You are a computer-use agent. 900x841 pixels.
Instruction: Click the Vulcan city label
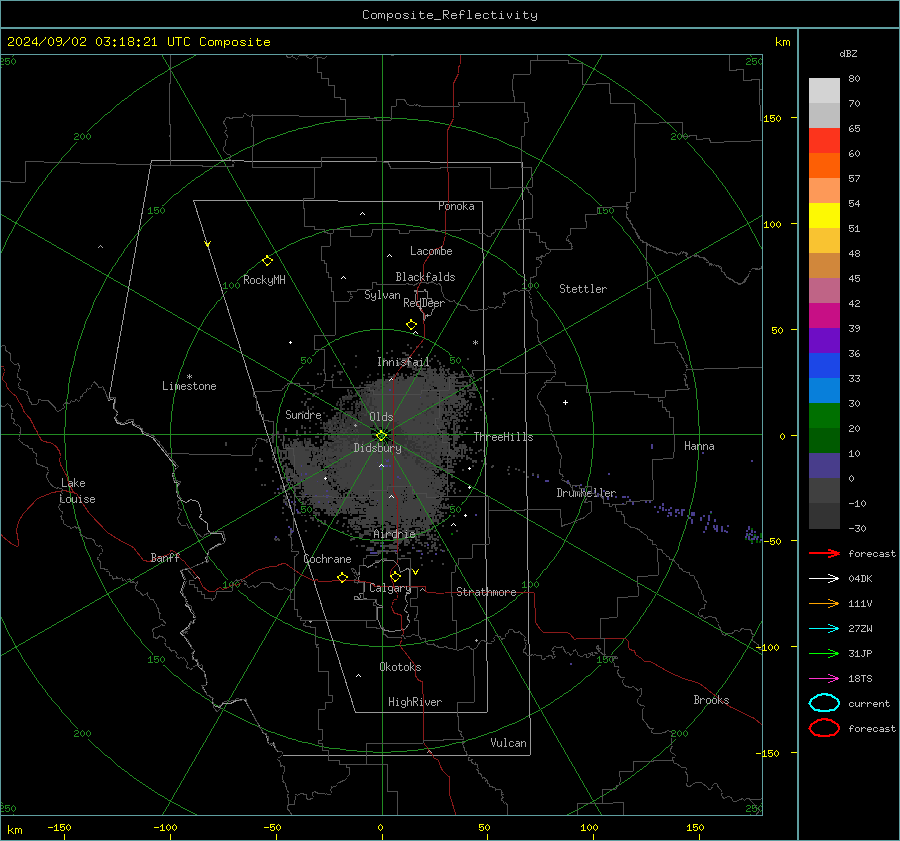pos(508,743)
